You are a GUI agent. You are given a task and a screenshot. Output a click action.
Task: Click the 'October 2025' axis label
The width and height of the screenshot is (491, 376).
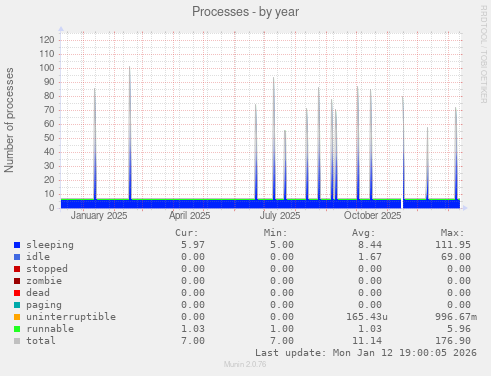tap(372, 216)
